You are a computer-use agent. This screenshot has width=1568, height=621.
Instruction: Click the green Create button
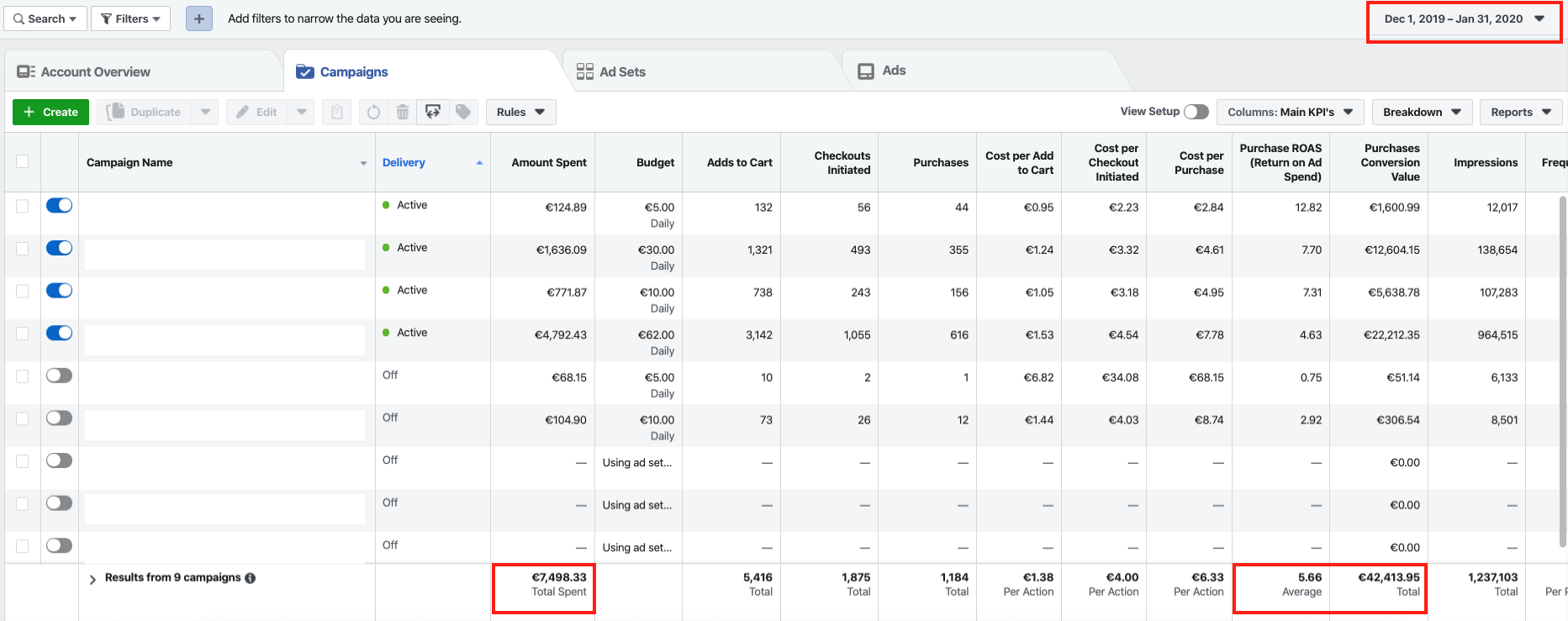[x=50, y=112]
